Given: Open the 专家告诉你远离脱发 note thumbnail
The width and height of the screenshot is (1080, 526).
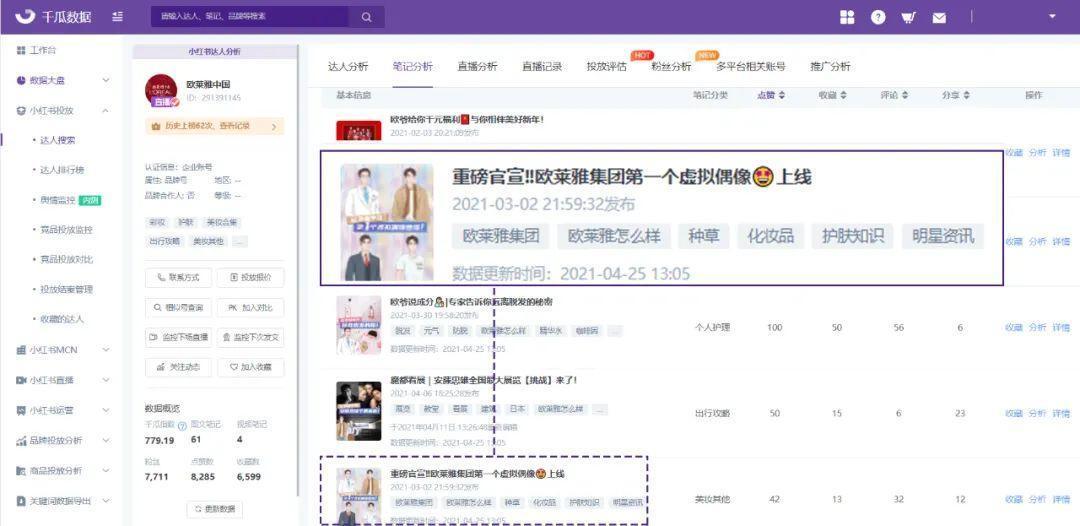Looking at the screenshot, I should click(x=359, y=325).
